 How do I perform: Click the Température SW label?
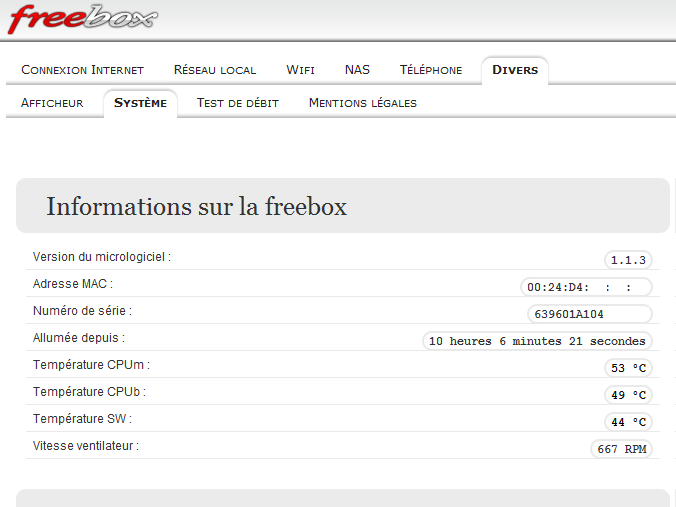click(x=82, y=419)
